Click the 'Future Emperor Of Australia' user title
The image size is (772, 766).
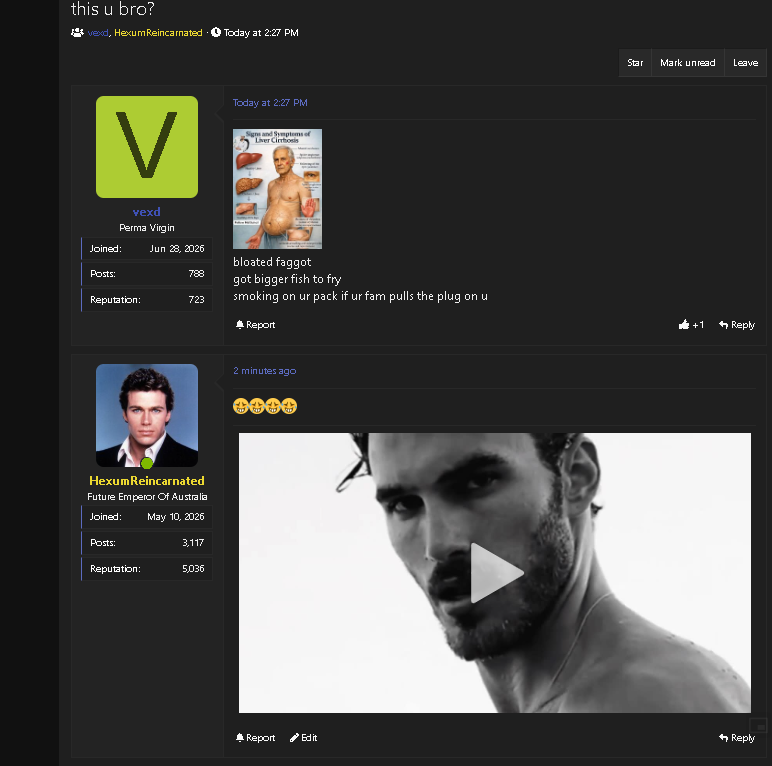click(147, 496)
